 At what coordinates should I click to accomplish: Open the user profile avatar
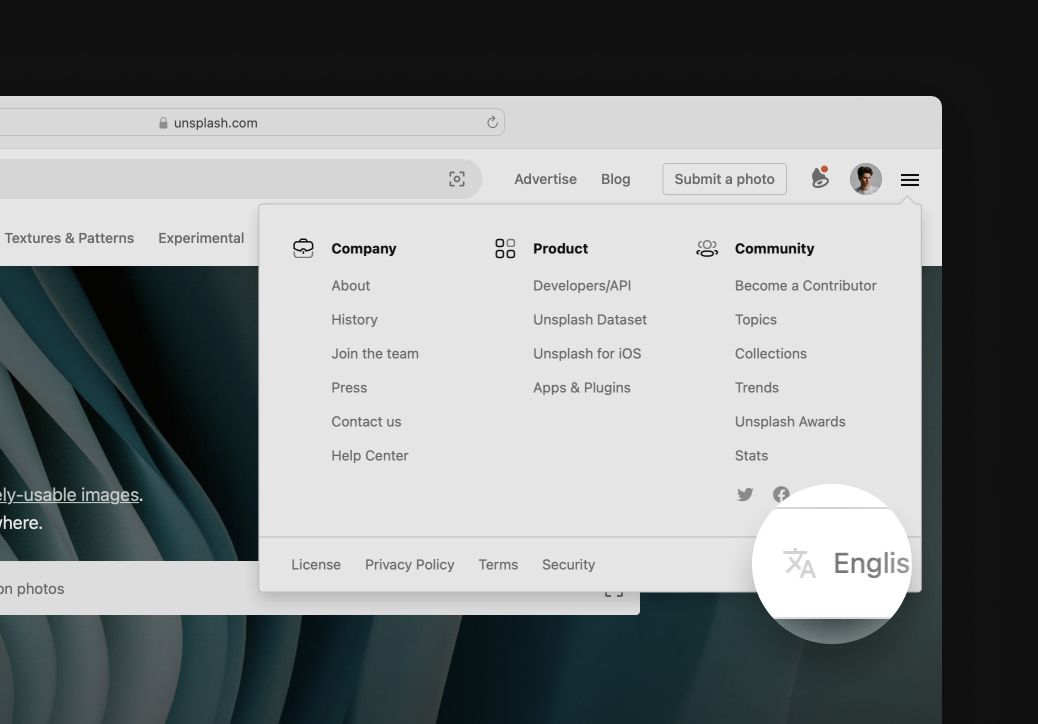click(x=865, y=179)
